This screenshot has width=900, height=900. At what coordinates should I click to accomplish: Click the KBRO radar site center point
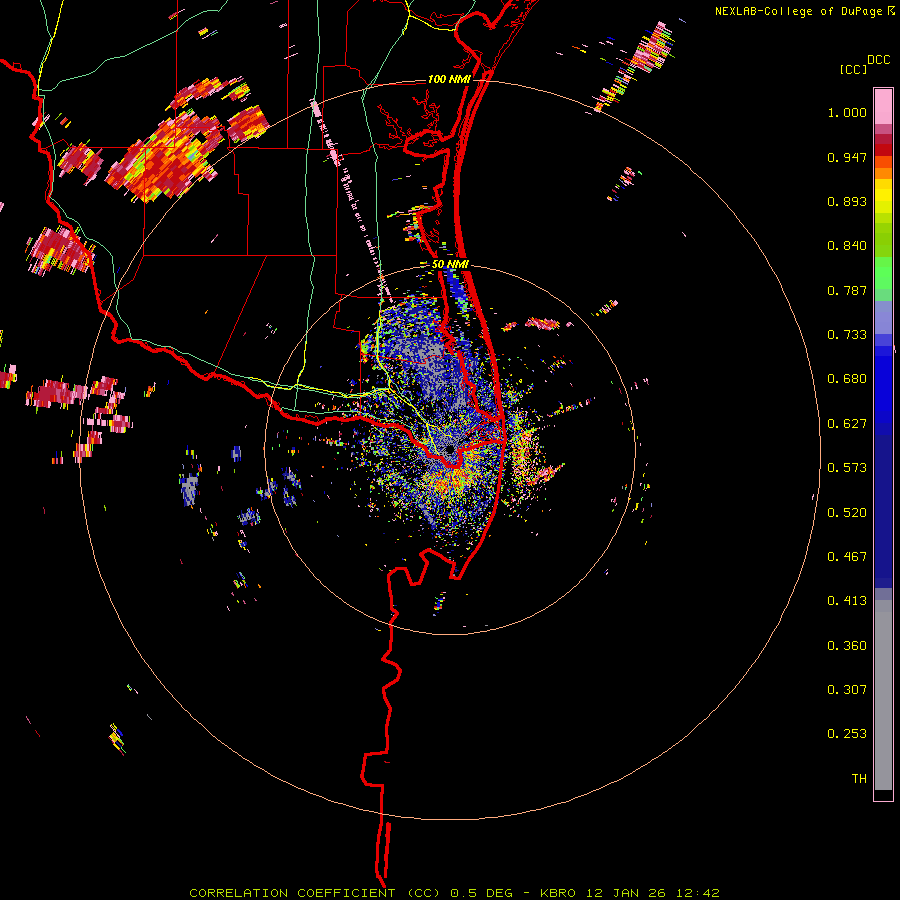(449, 449)
